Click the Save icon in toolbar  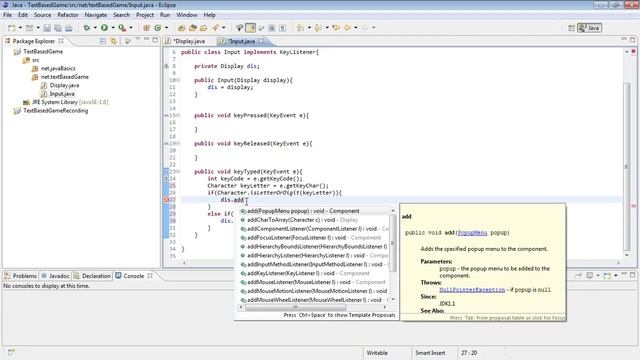47,28
